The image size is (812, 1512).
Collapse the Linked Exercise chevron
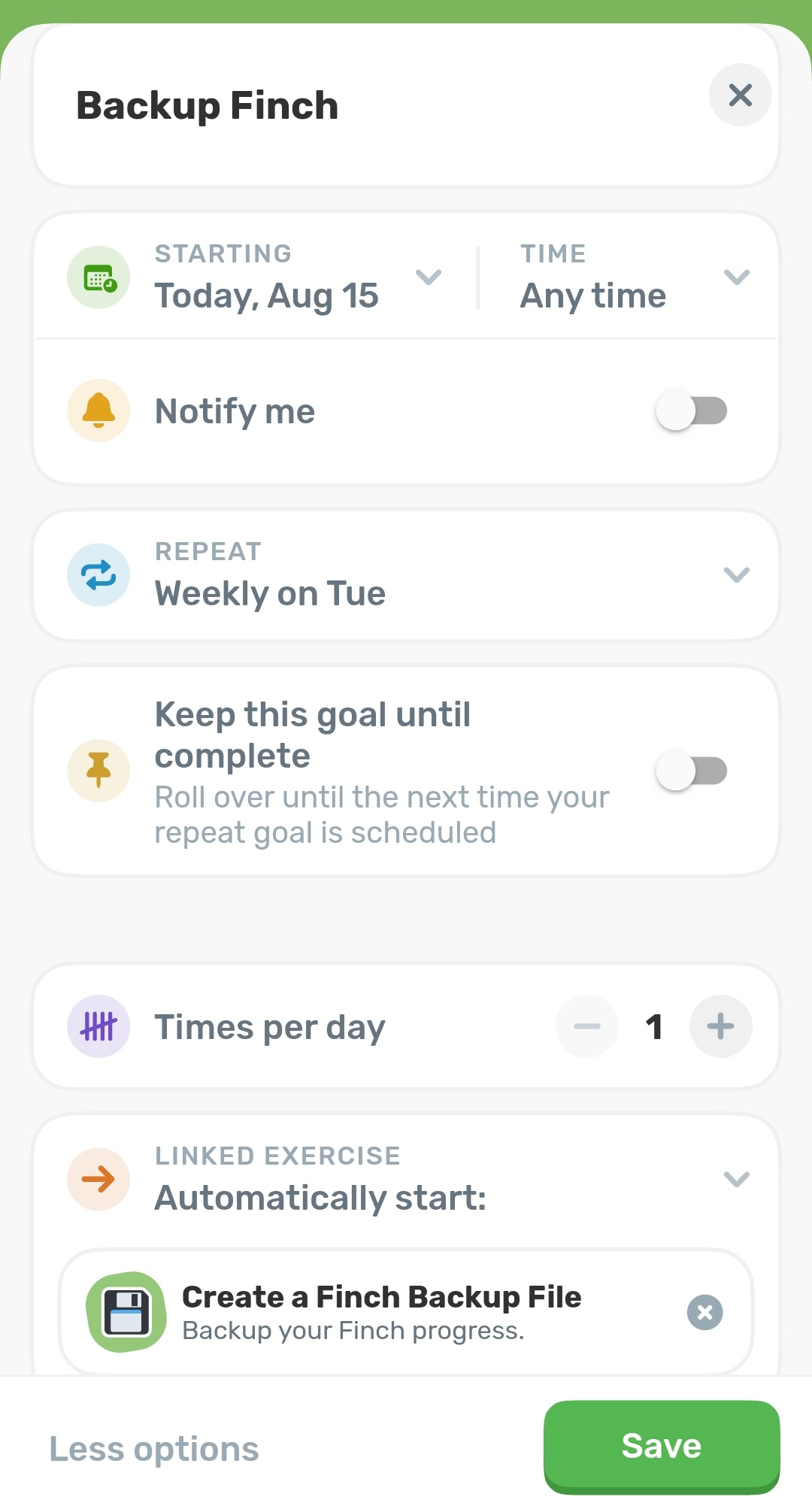[x=737, y=1180]
